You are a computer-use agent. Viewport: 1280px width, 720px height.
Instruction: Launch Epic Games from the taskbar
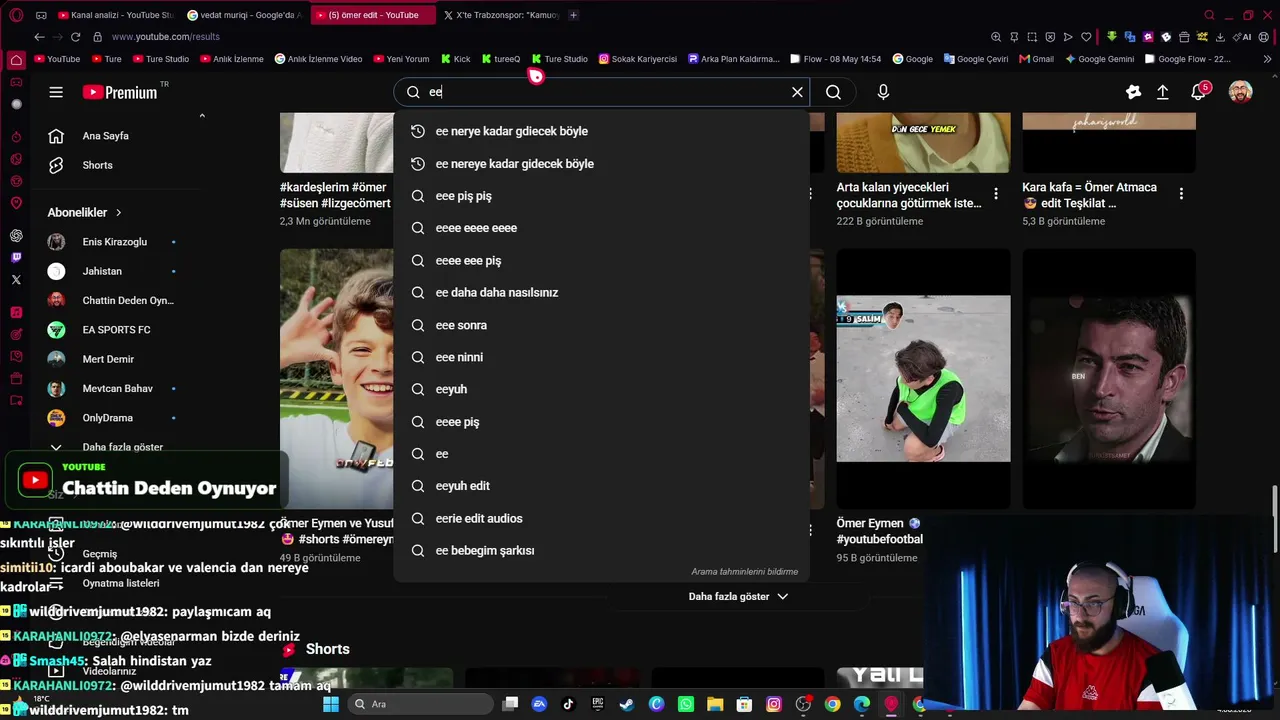[597, 704]
